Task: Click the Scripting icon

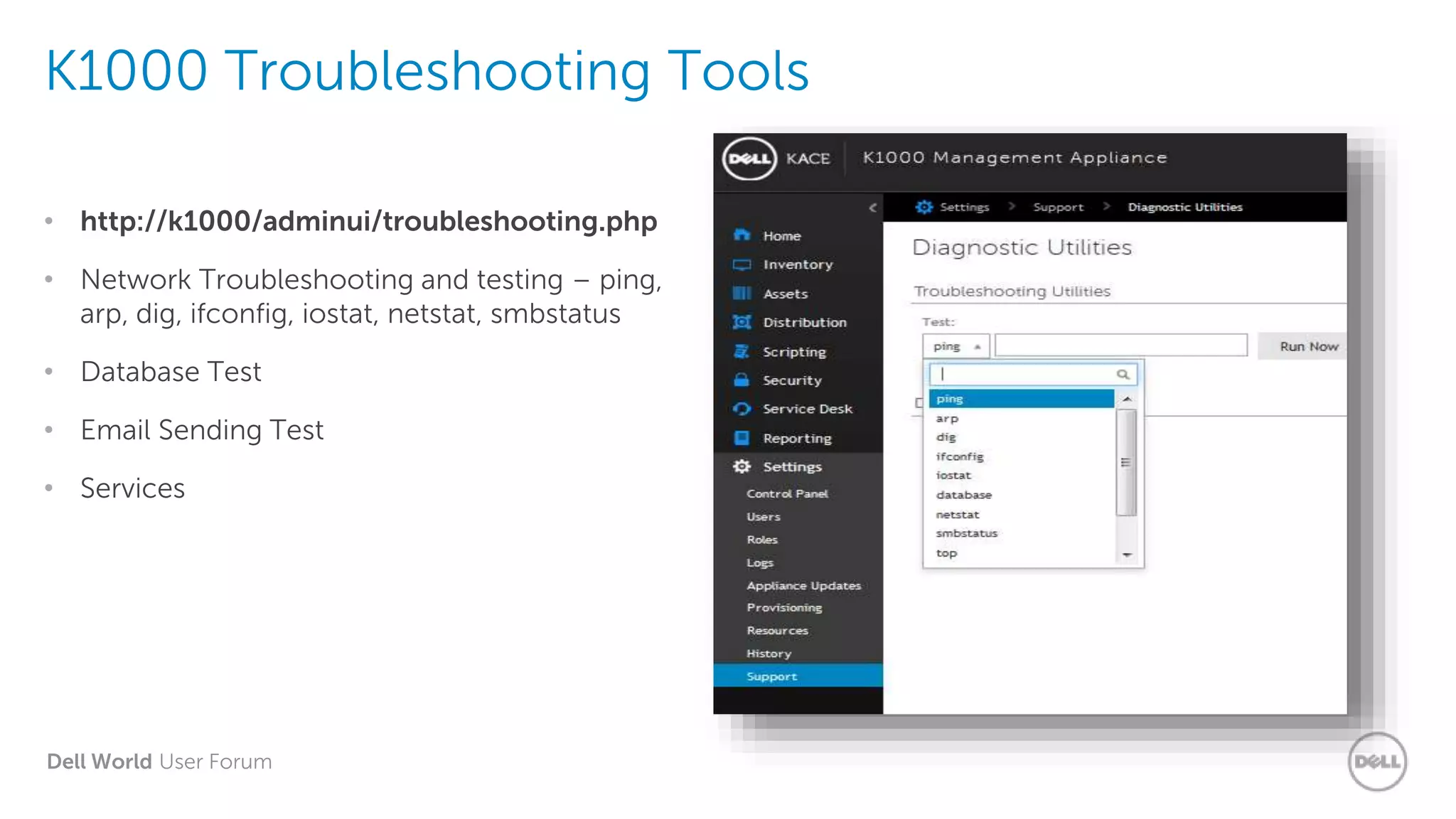Action: click(742, 351)
